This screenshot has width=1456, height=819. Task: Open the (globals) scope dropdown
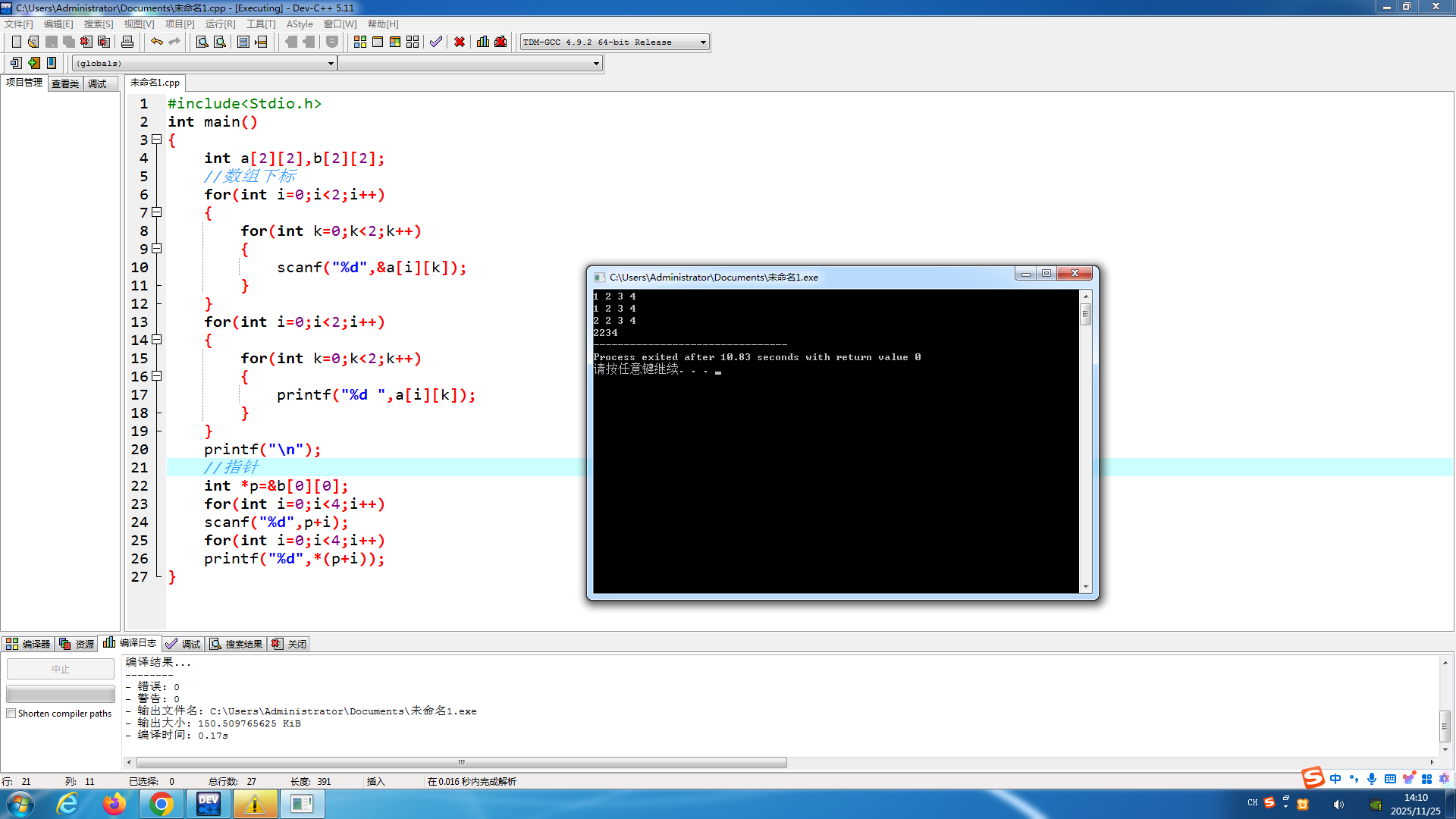331,64
